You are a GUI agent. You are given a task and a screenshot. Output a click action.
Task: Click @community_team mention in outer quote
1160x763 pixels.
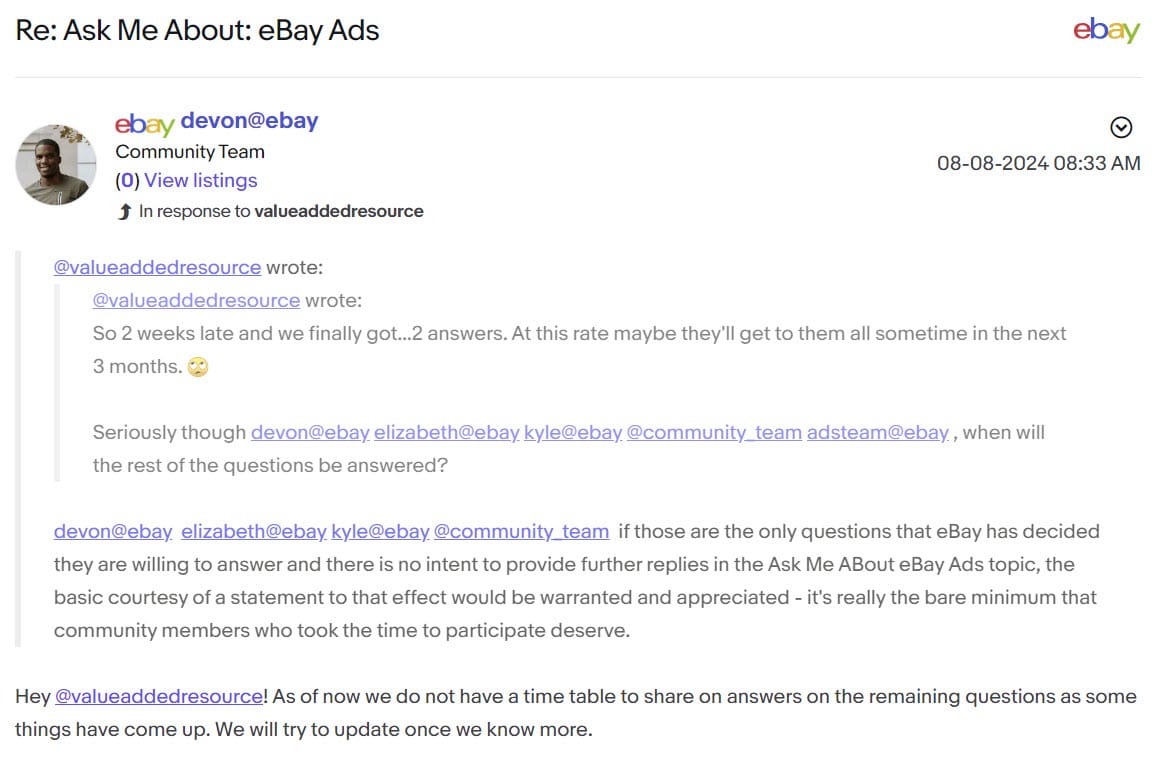pos(521,531)
